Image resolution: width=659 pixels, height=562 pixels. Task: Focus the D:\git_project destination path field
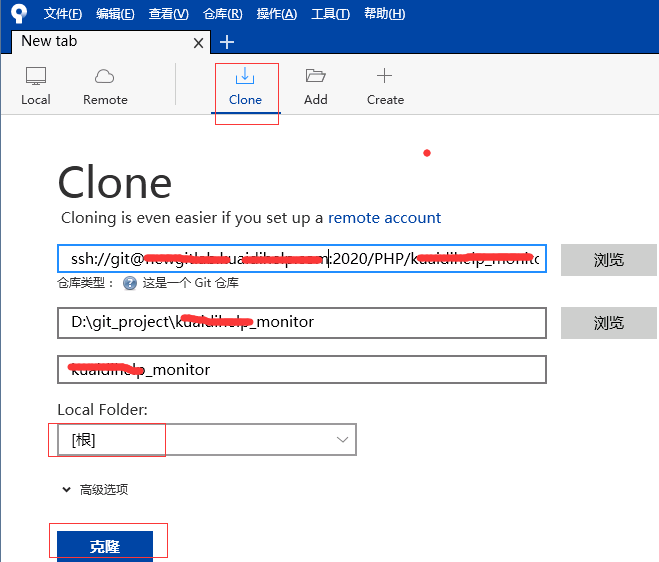click(x=302, y=322)
